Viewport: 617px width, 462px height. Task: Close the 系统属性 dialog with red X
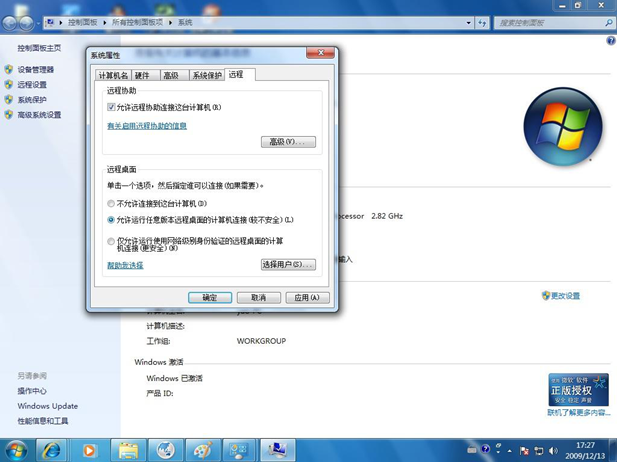320,53
